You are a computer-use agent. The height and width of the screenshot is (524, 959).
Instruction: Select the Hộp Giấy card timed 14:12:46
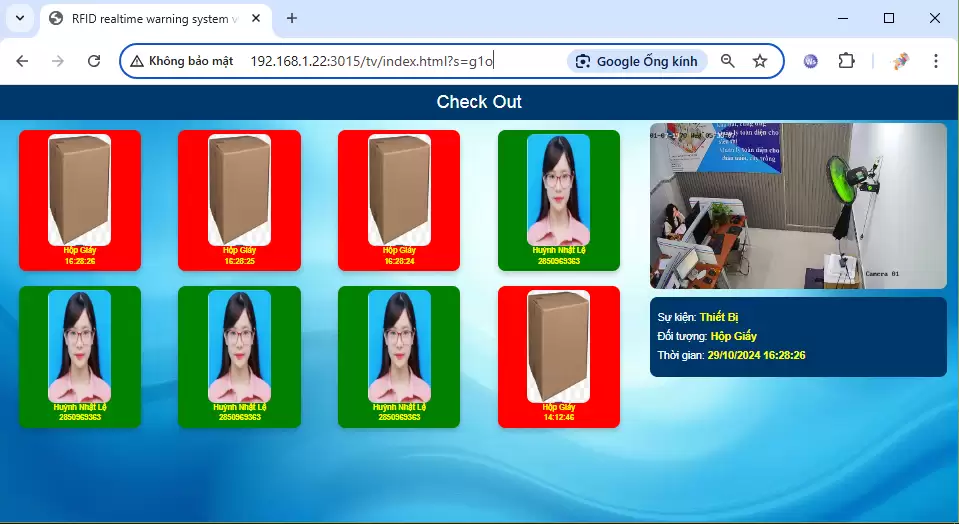tap(559, 357)
